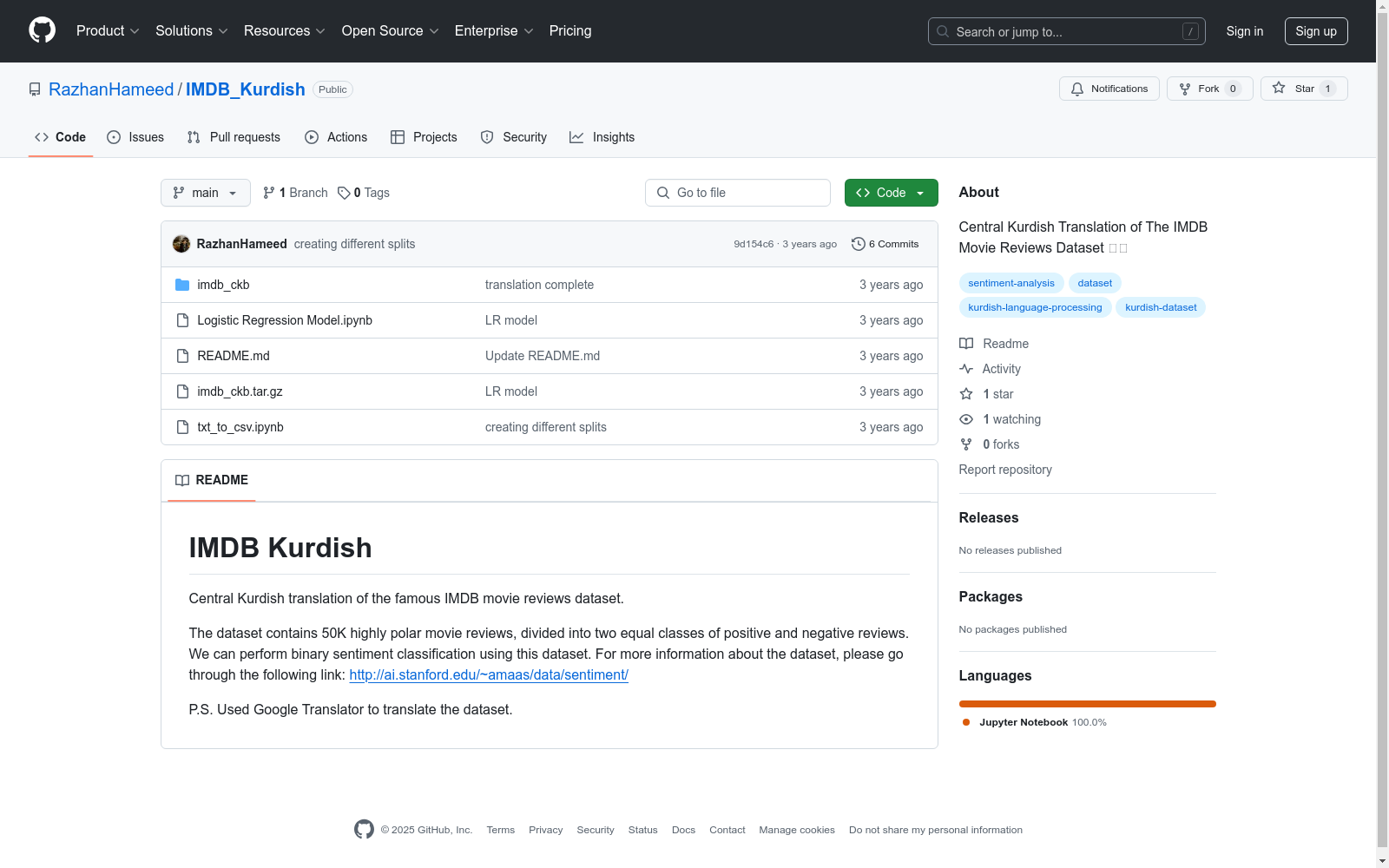View the 6 Commits history

pyautogui.click(x=885, y=244)
